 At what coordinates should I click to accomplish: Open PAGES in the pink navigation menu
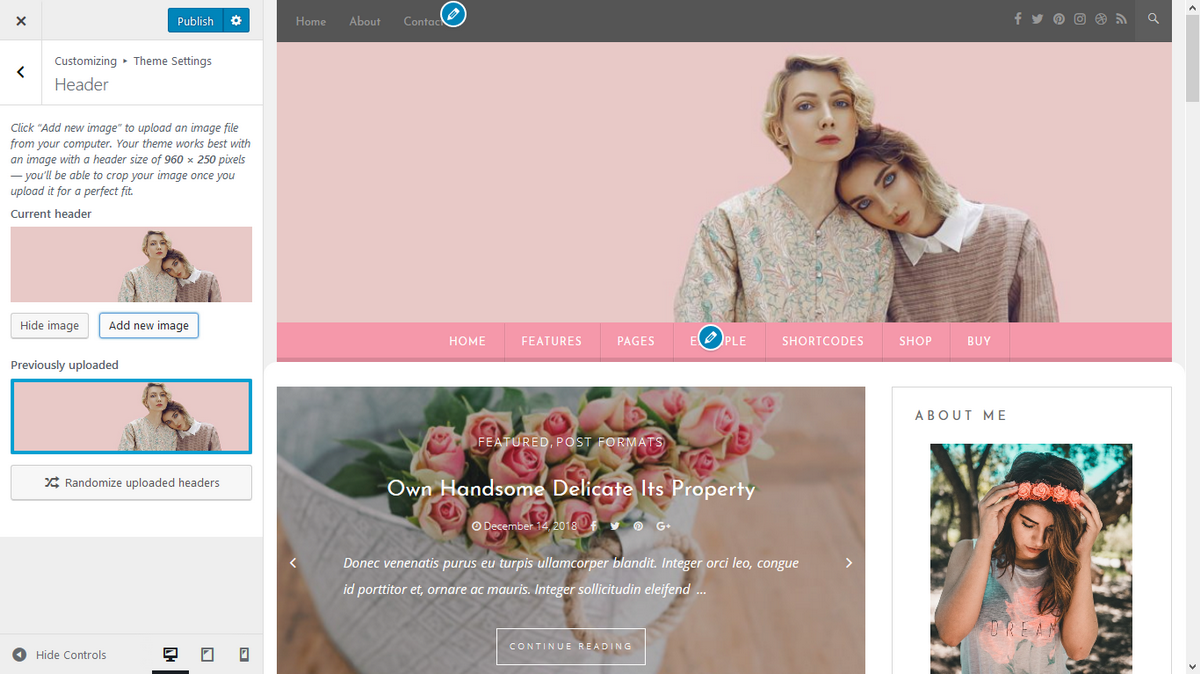click(636, 341)
